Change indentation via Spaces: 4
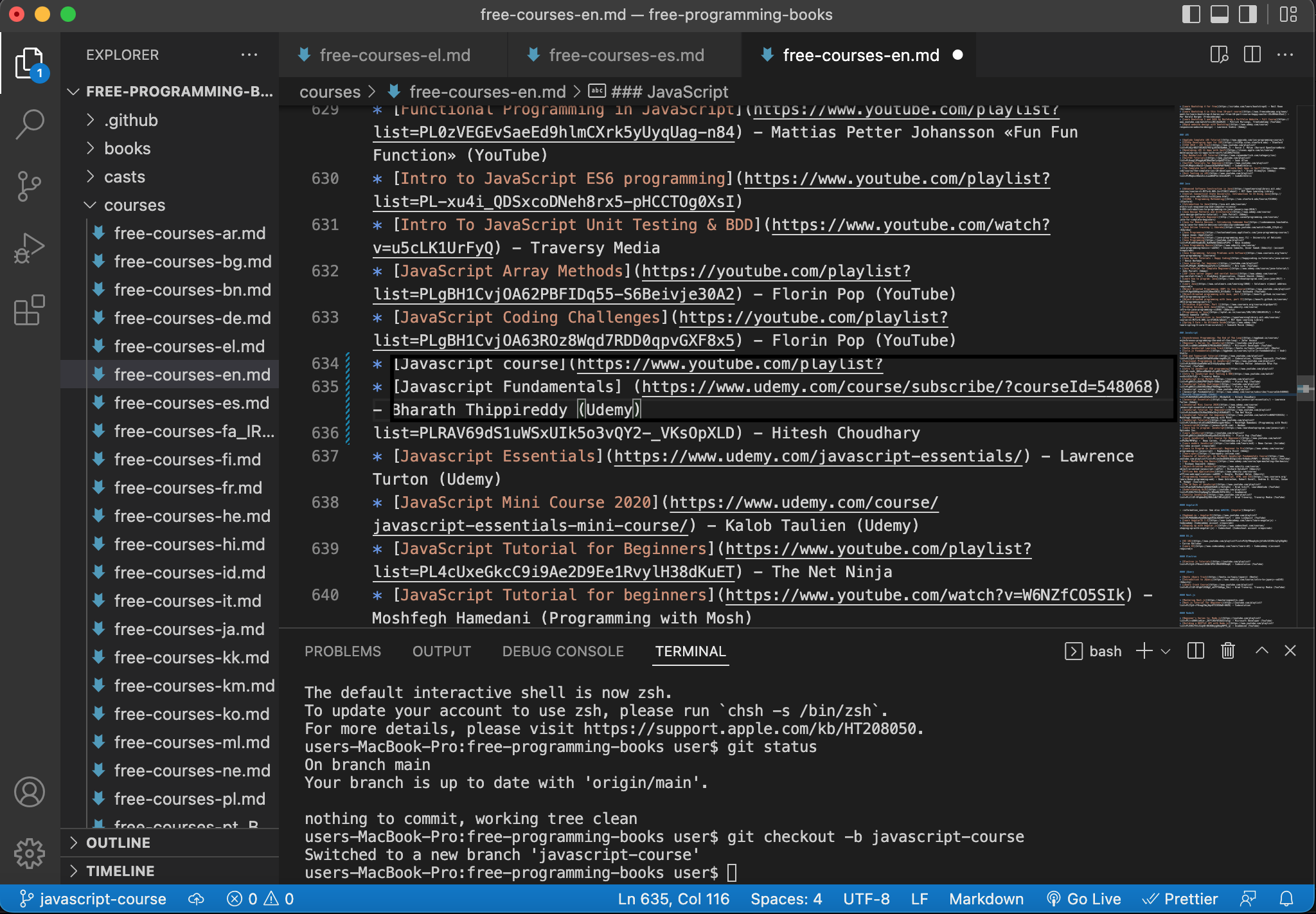The width and height of the screenshot is (1316, 914). click(x=786, y=899)
